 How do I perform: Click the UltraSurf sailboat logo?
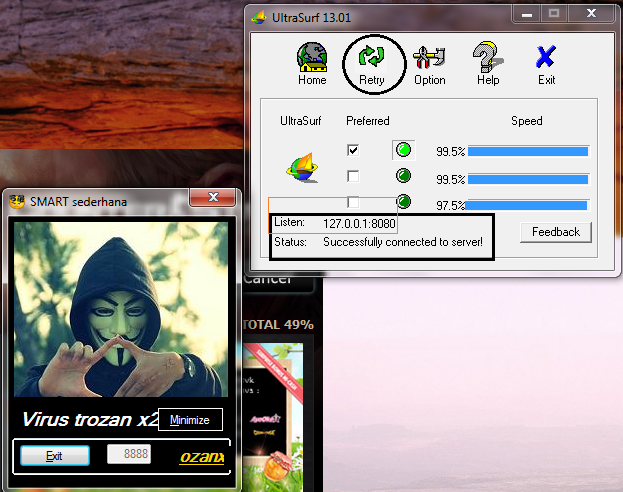coord(303,168)
